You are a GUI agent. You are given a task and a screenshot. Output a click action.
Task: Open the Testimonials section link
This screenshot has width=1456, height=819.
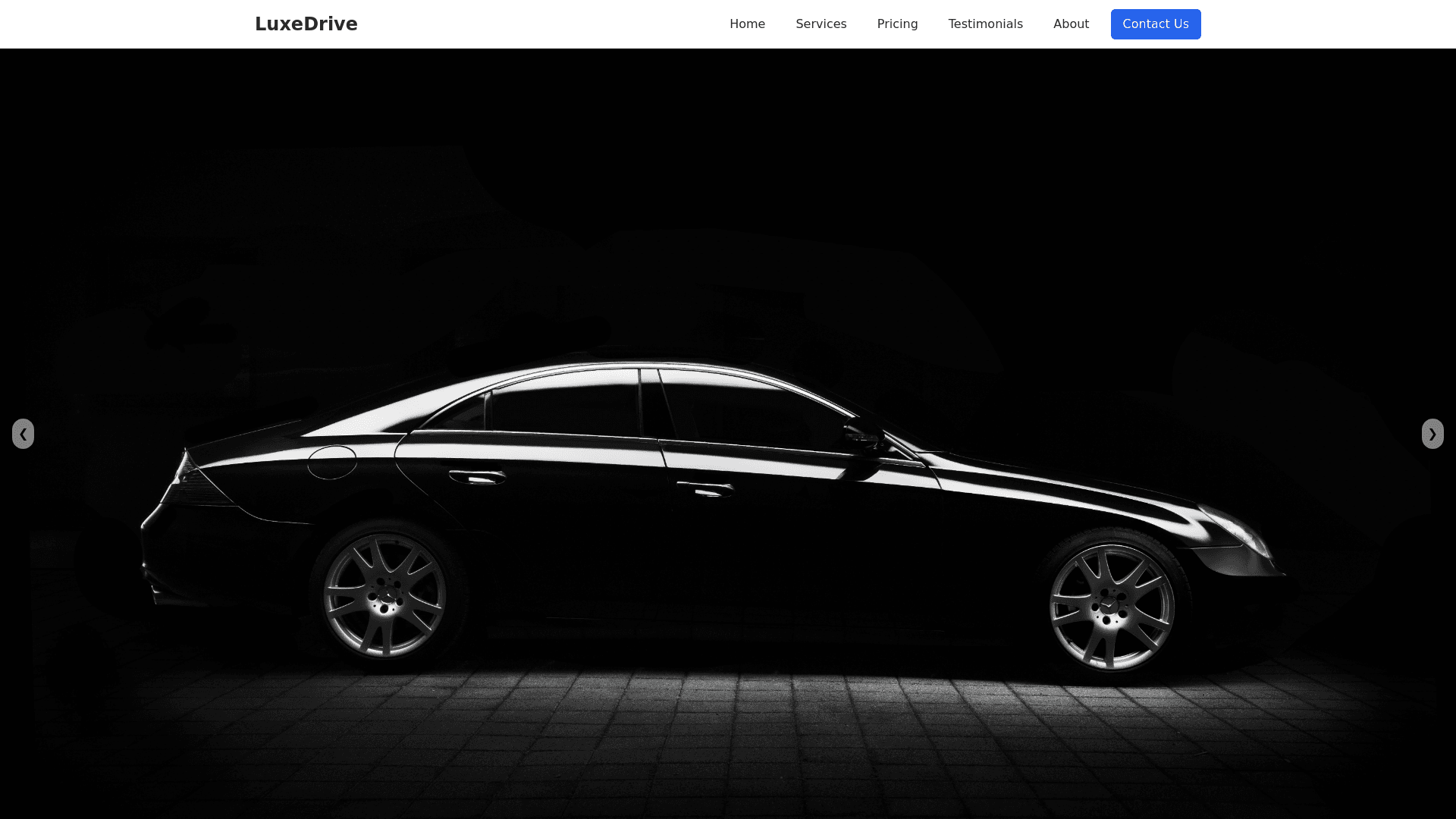click(x=985, y=24)
